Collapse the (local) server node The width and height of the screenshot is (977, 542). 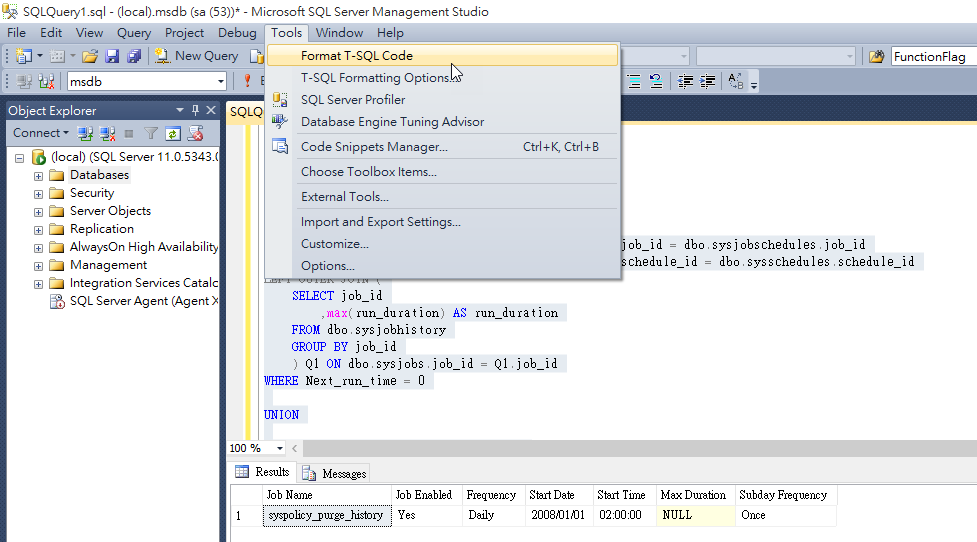tap(19, 158)
